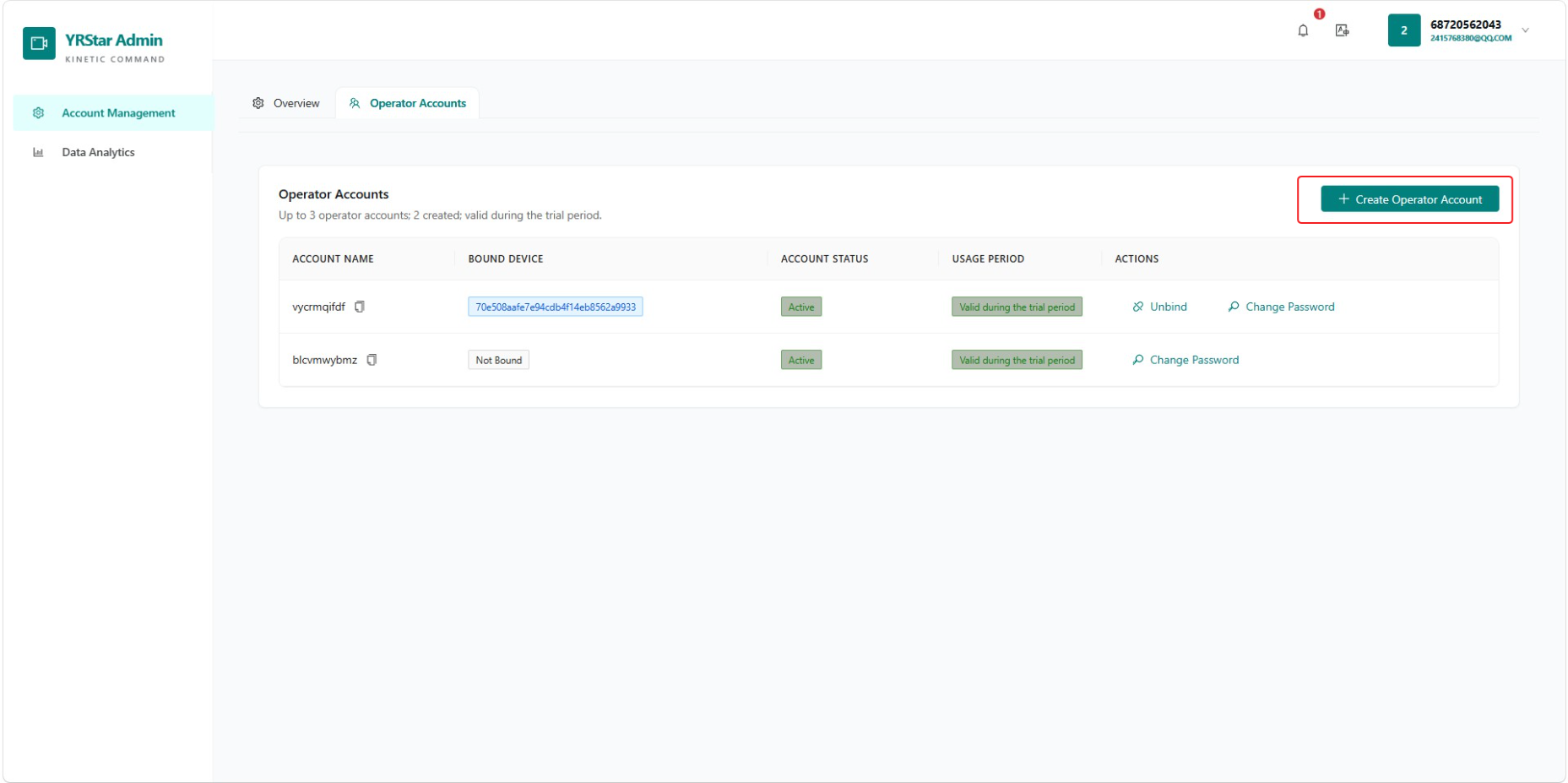Image resolution: width=1568 pixels, height=783 pixels.
Task: Click the user avatar square labeled 2
Action: [1404, 30]
